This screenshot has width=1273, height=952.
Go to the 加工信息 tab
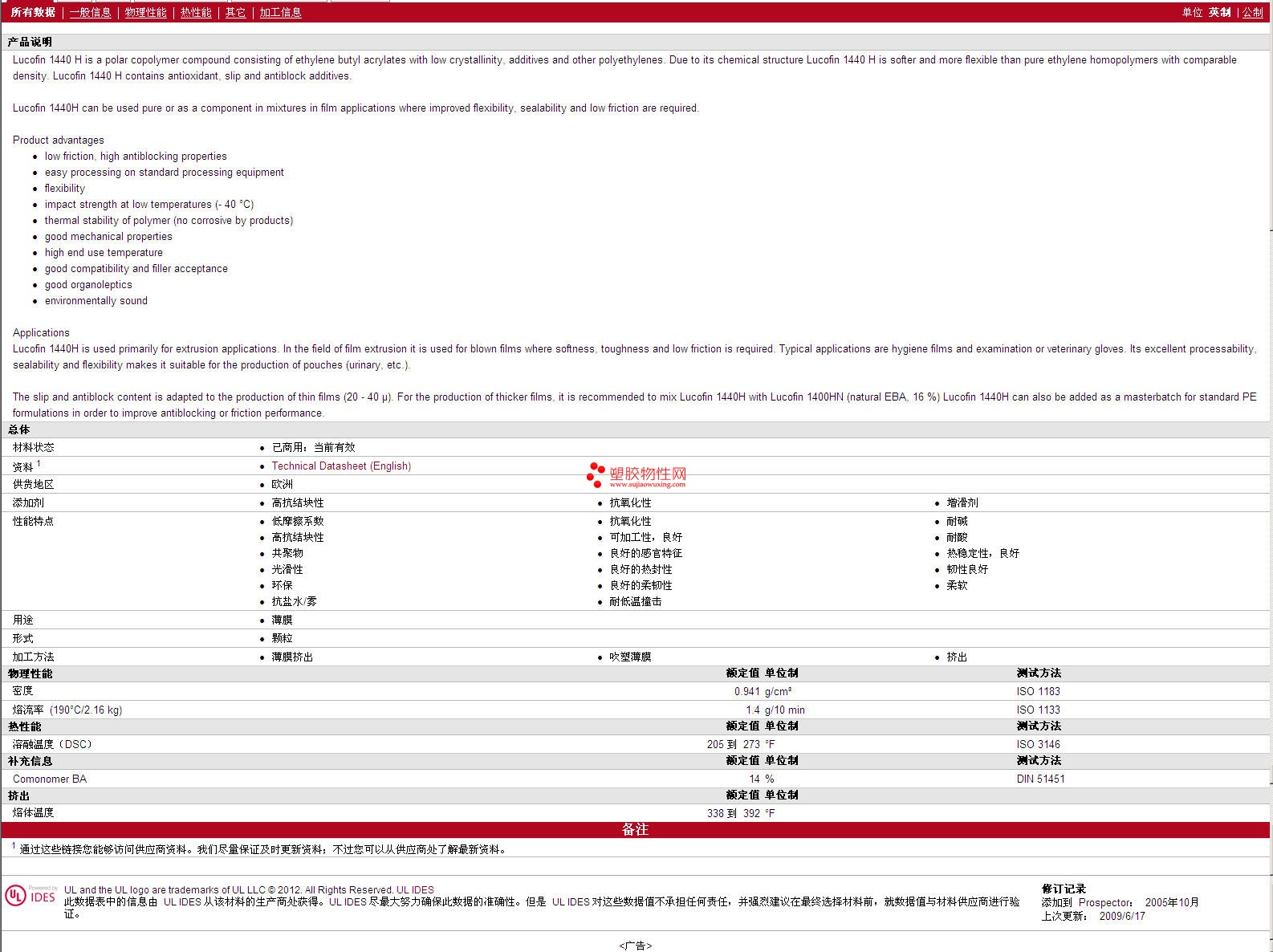[280, 12]
